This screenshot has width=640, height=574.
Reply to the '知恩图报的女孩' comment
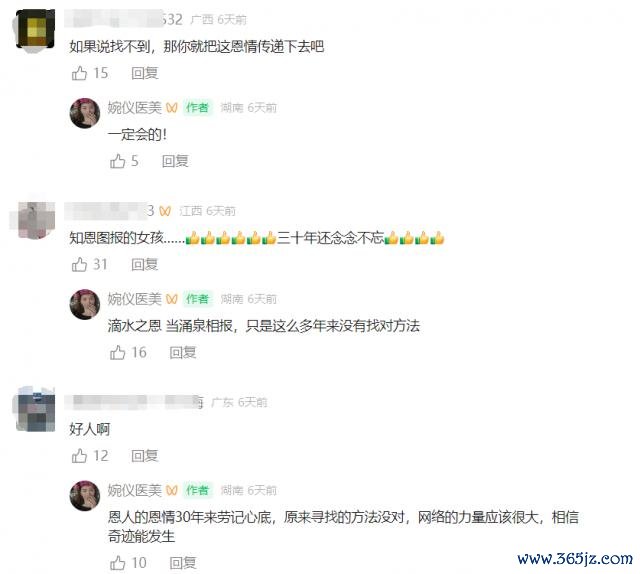point(144,265)
